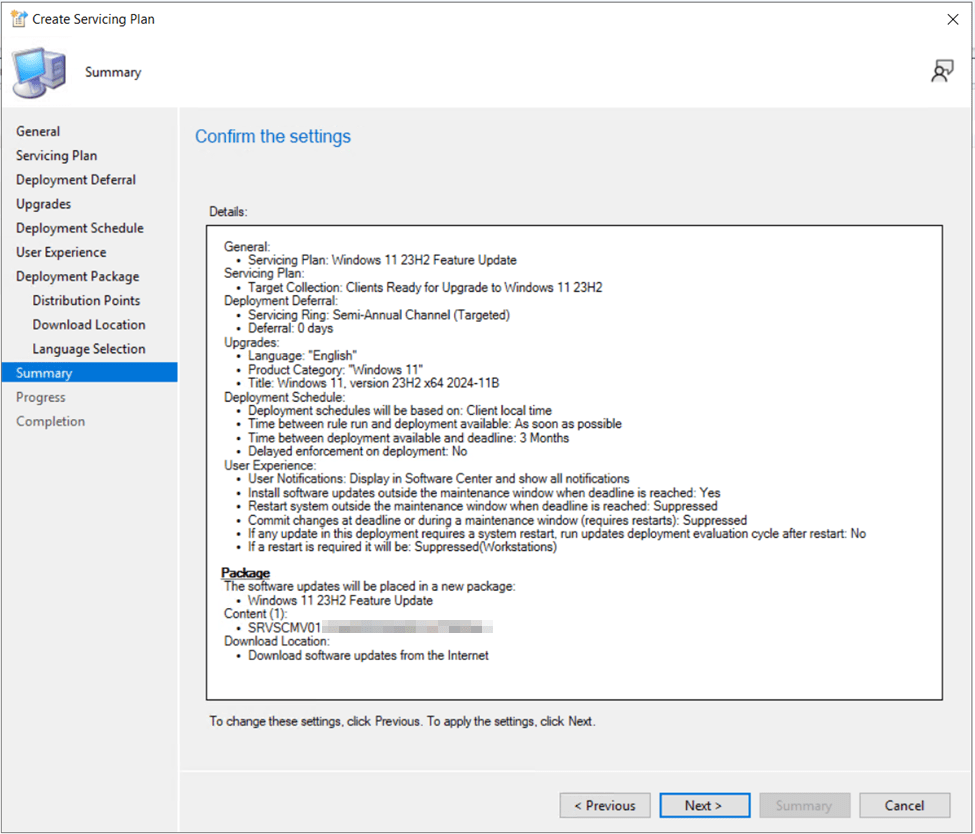Click the feedback person icon at top right
The width and height of the screenshot is (975, 834).
[941, 71]
